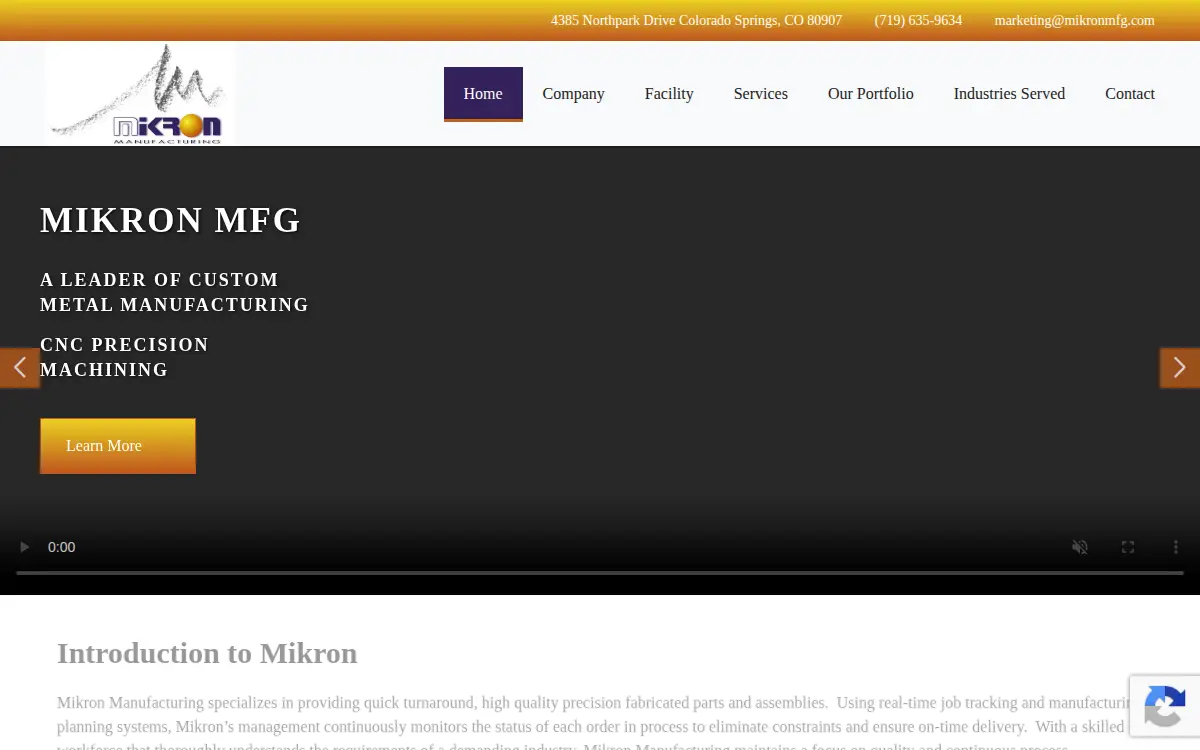Open Industries Served page
The width and height of the screenshot is (1200, 750).
[1009, 94]
